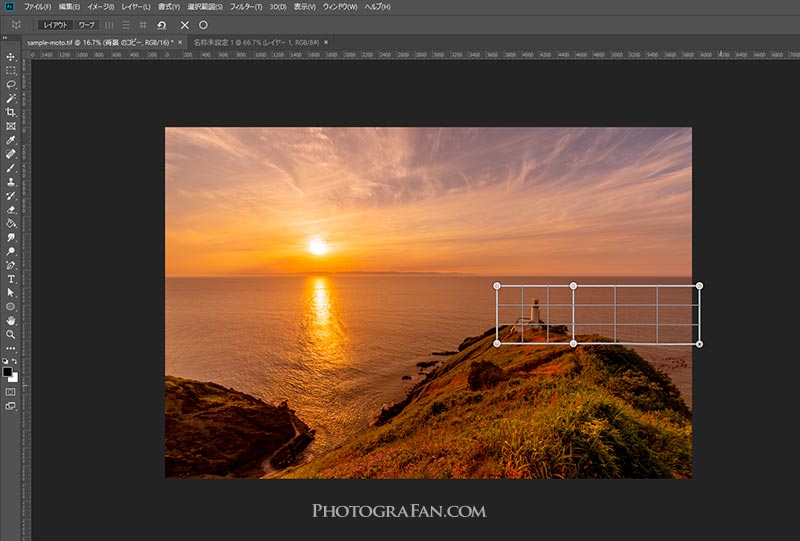Image resolution: width=800 pixels, height=541 pixels.
Task: Open the black foreground color picker
Action: tap(7, 372)
